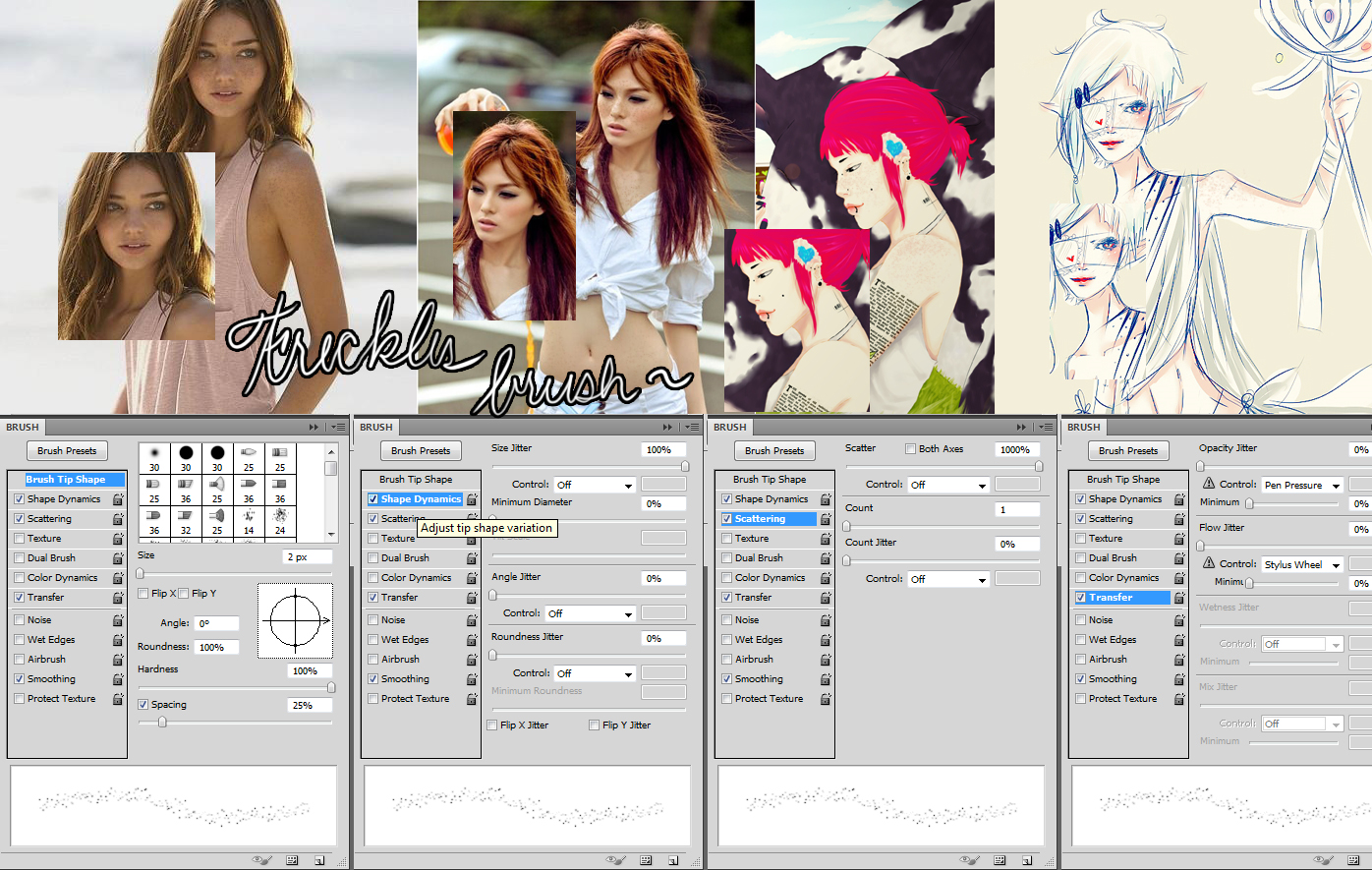The width and height of the screenshot is (1372, 870).
Task: Click the warning triangle next to the Pen Pressure control
Action: (1209, 485)
